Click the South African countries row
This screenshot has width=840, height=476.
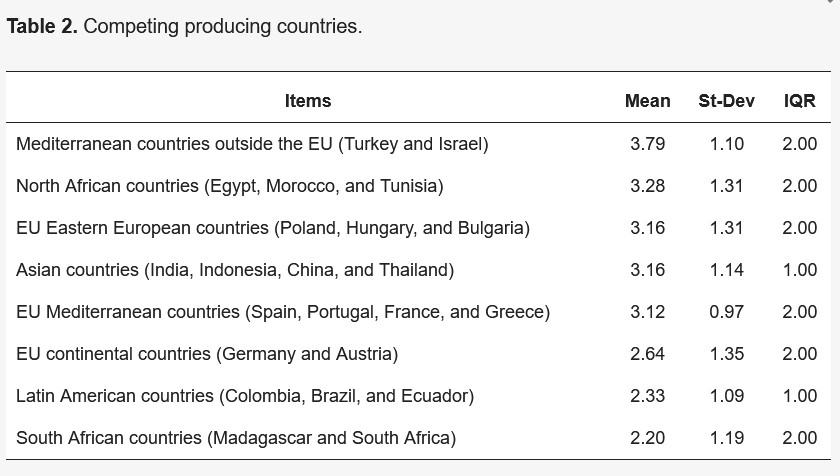click(x=418, y=438)
